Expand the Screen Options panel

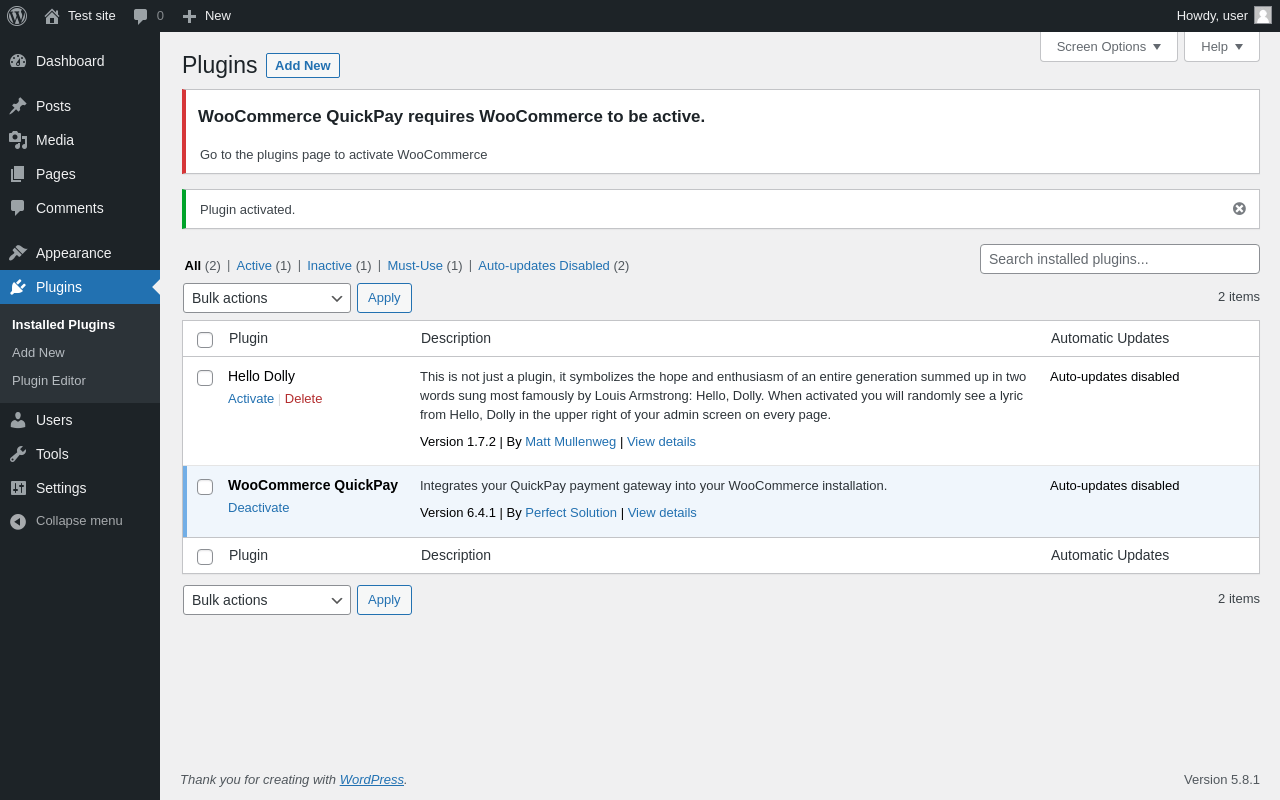[1108, 46]
